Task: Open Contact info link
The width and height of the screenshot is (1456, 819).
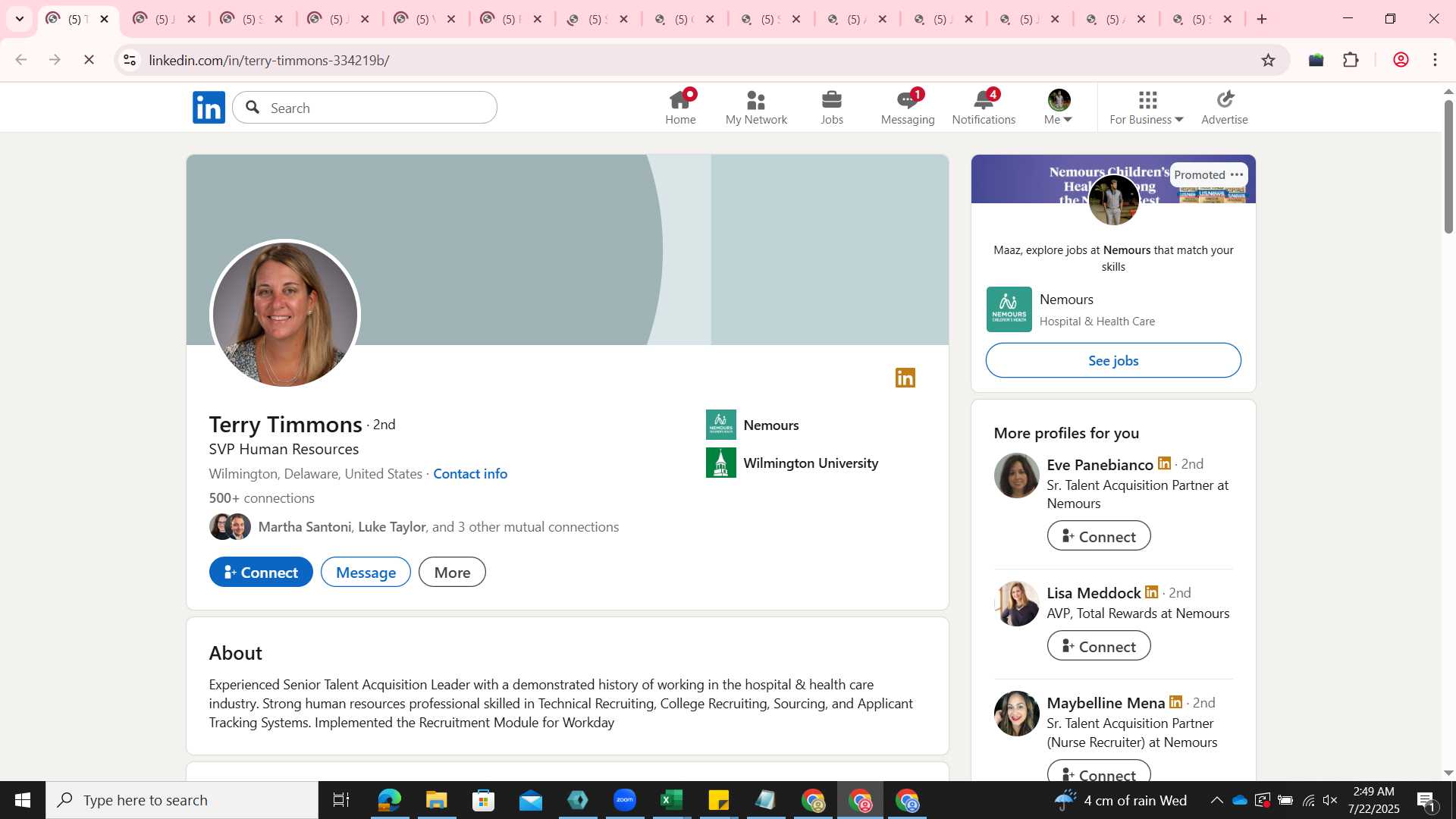Action: (x=470, y=473)
